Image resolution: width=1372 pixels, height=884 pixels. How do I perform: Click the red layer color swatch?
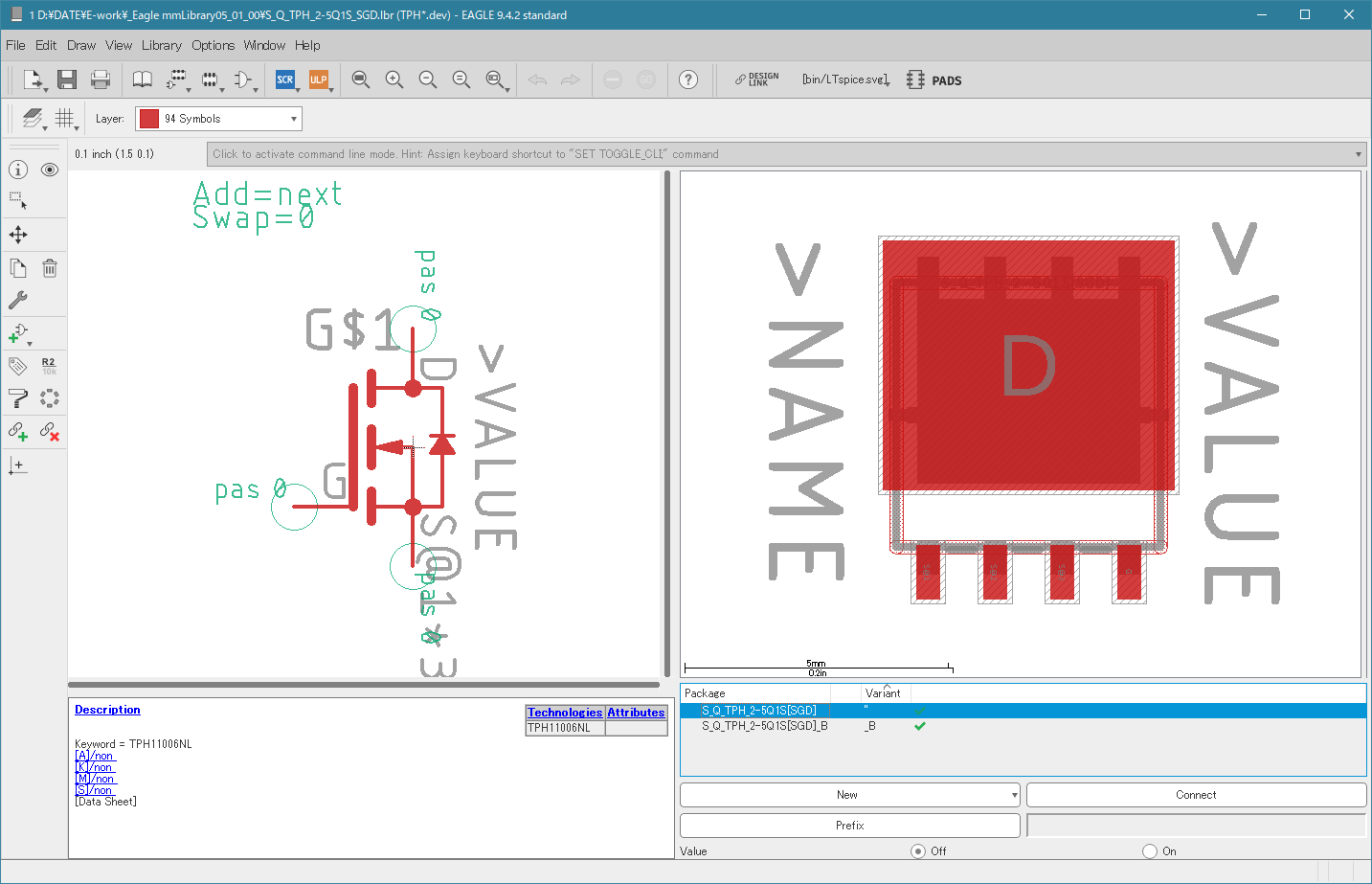[149, 119]
